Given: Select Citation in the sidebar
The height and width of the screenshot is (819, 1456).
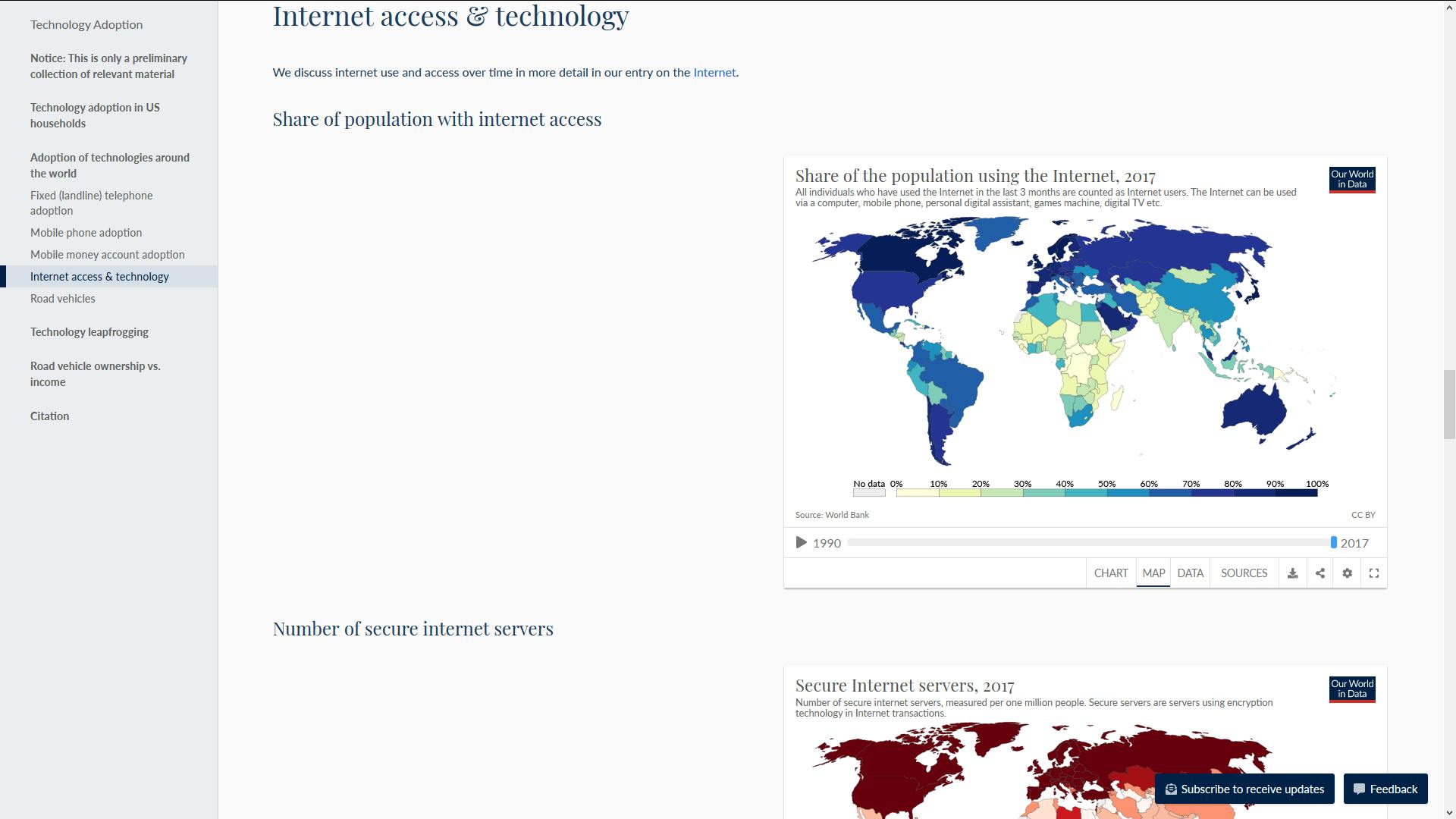Looking at the screenshot, I should (49, 416).
